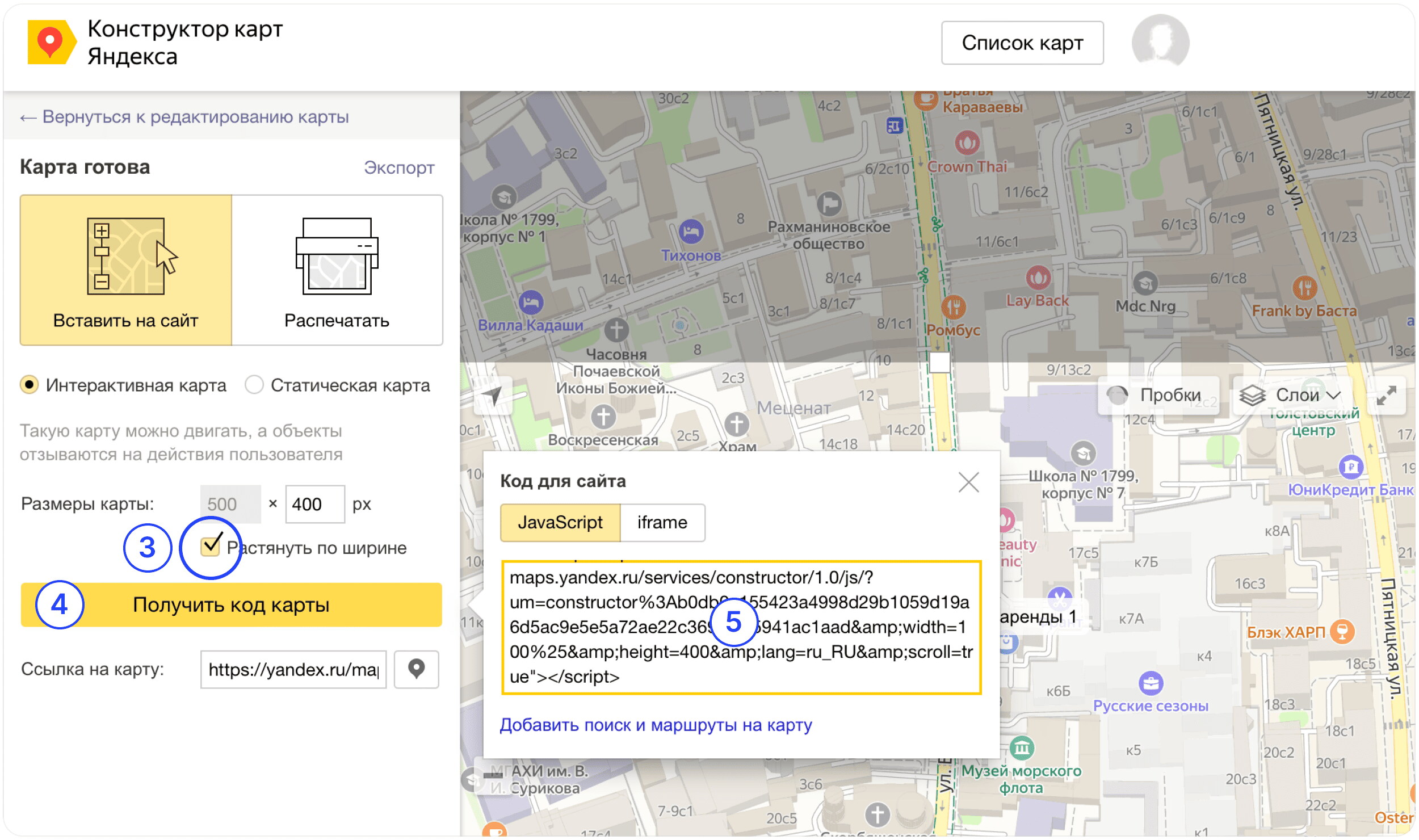Click the Frank by Баста restaurant icon
The image size is (1419, 840).
(1305, 288)
